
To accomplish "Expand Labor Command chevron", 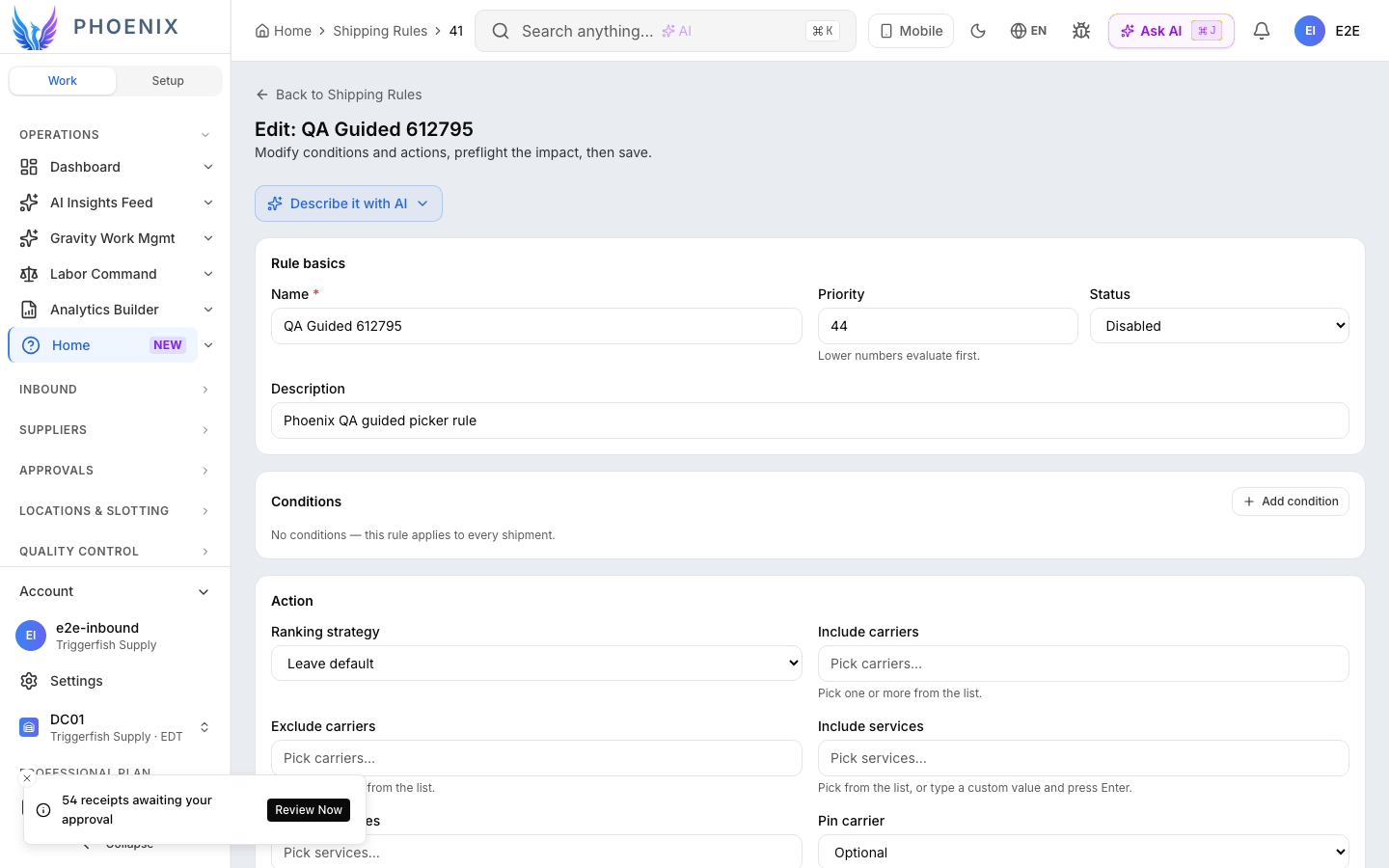I will click(x=208, y=274).
